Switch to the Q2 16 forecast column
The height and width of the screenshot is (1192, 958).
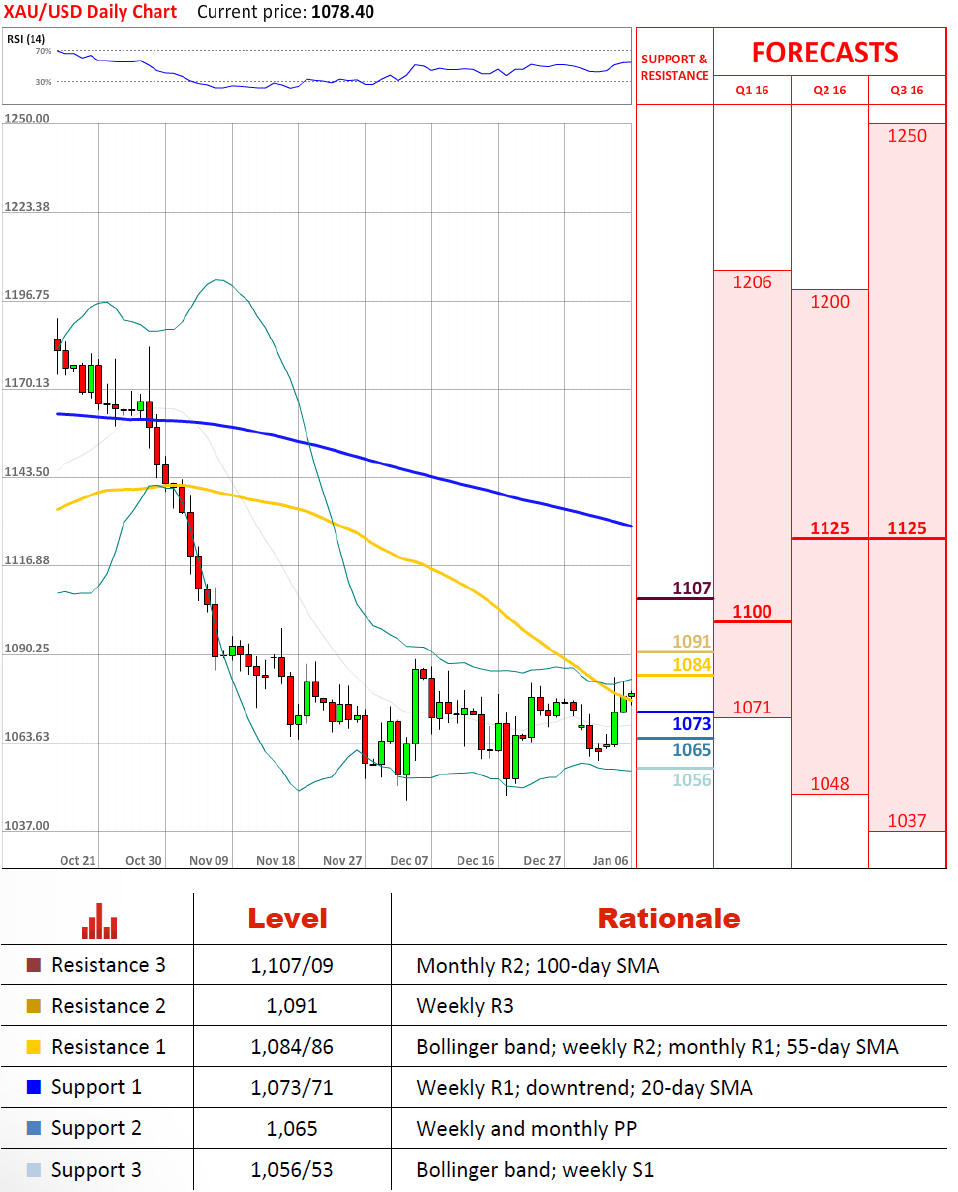(830, 90)
